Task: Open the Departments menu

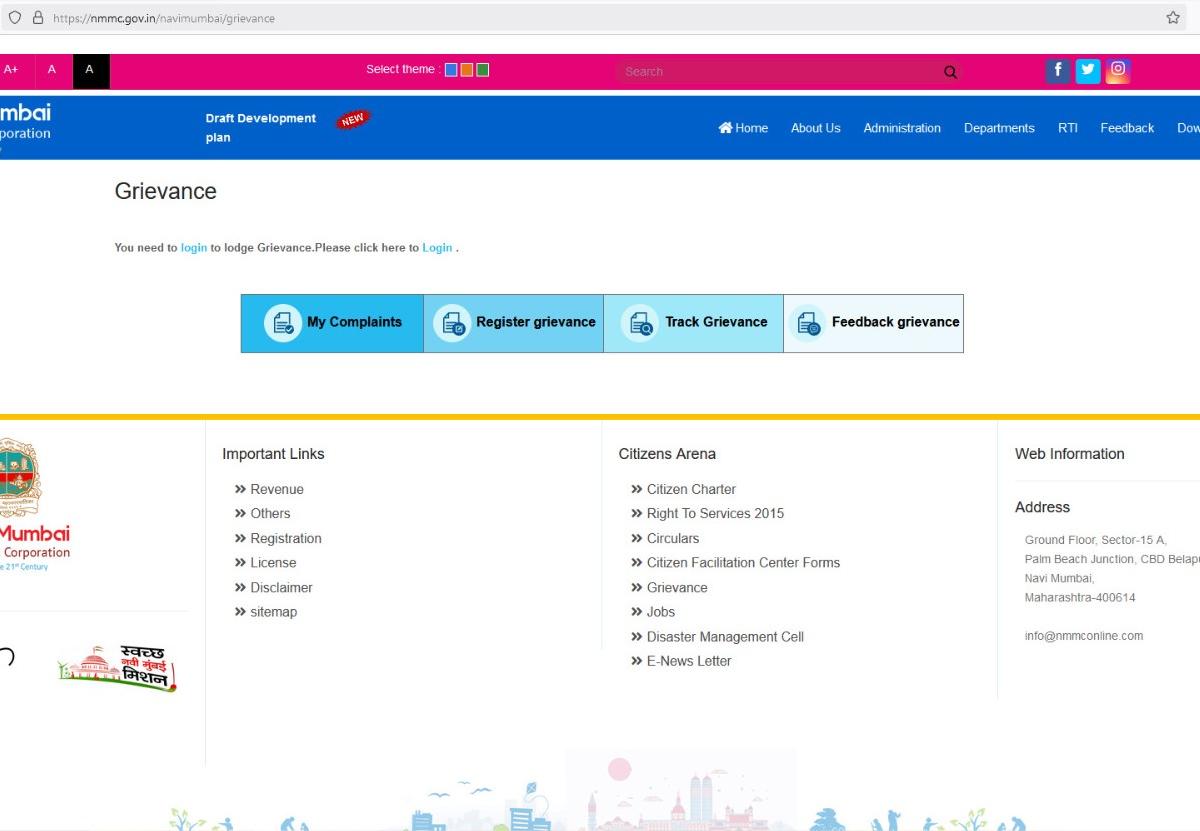Action: (998, 128)
